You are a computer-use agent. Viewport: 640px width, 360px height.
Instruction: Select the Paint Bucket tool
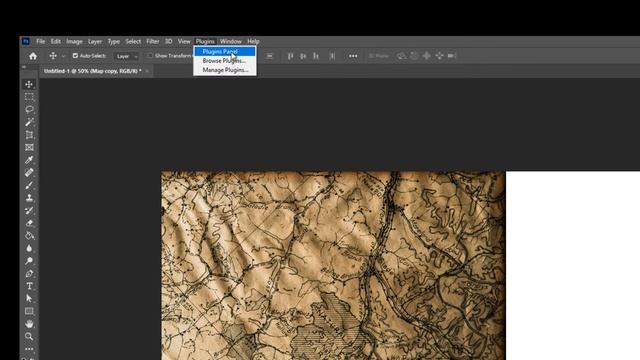29,236
